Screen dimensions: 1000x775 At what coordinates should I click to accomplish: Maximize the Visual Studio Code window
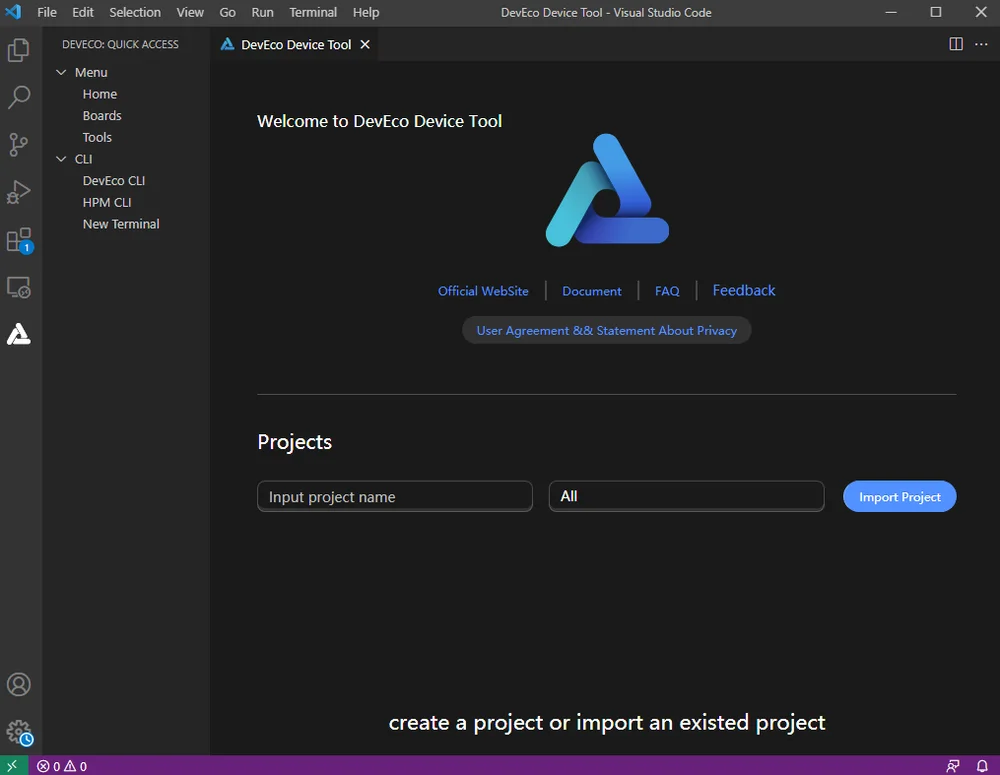point(936,12)
